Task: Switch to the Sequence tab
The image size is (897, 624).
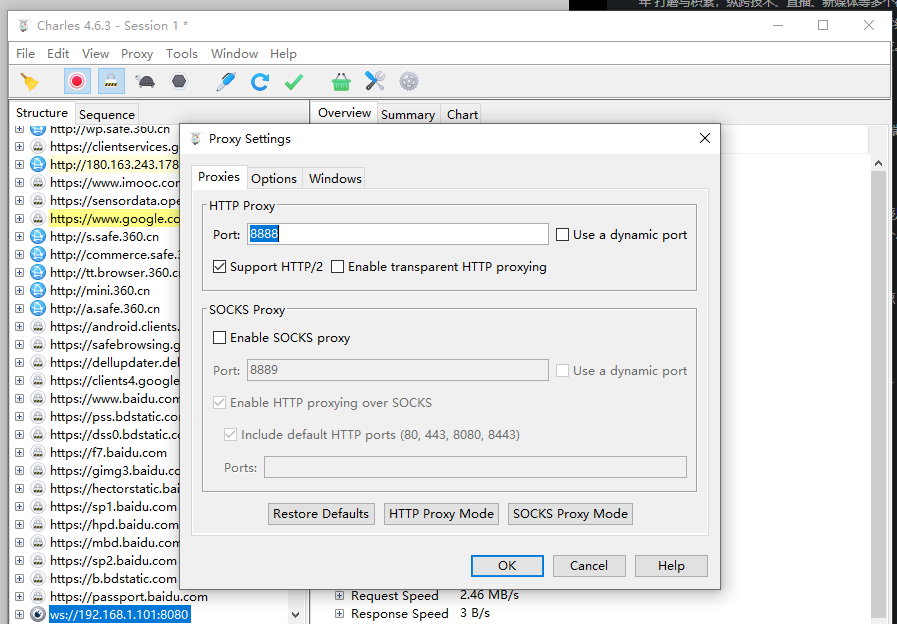Action: (106, 115)
